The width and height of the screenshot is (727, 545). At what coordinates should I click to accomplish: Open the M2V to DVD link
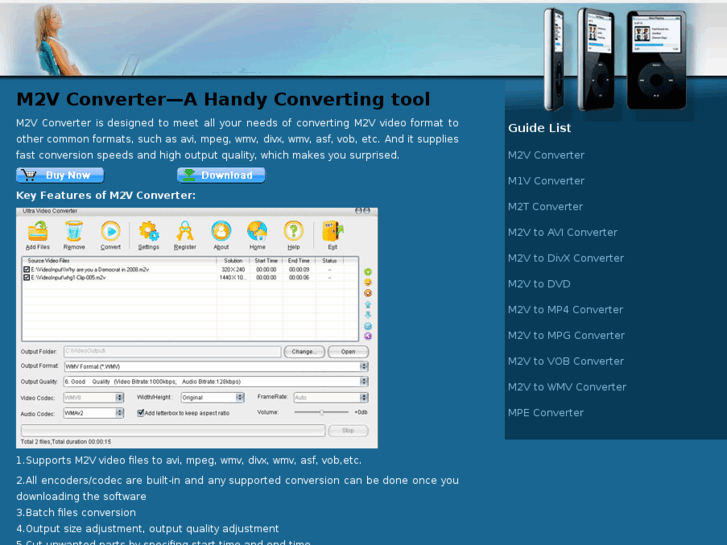[539, 284]
